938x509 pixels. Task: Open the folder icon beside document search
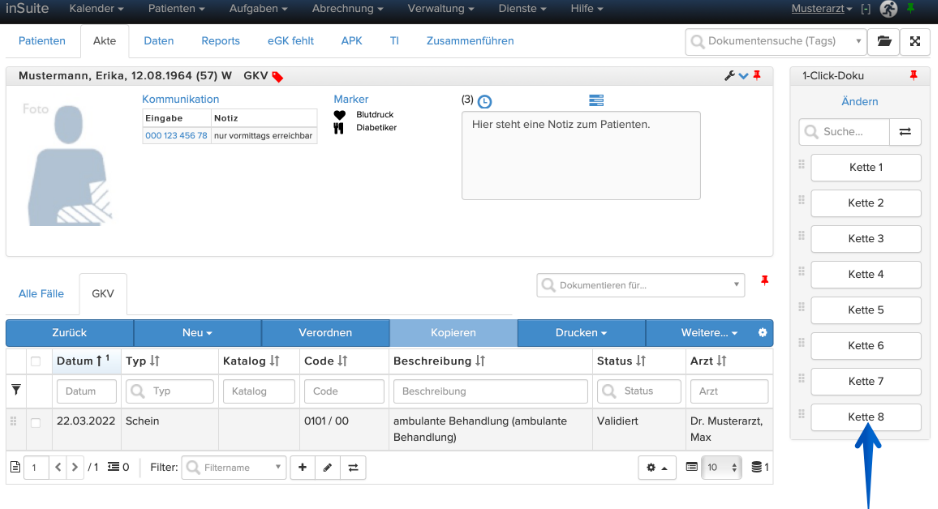(x=884, y=41)
